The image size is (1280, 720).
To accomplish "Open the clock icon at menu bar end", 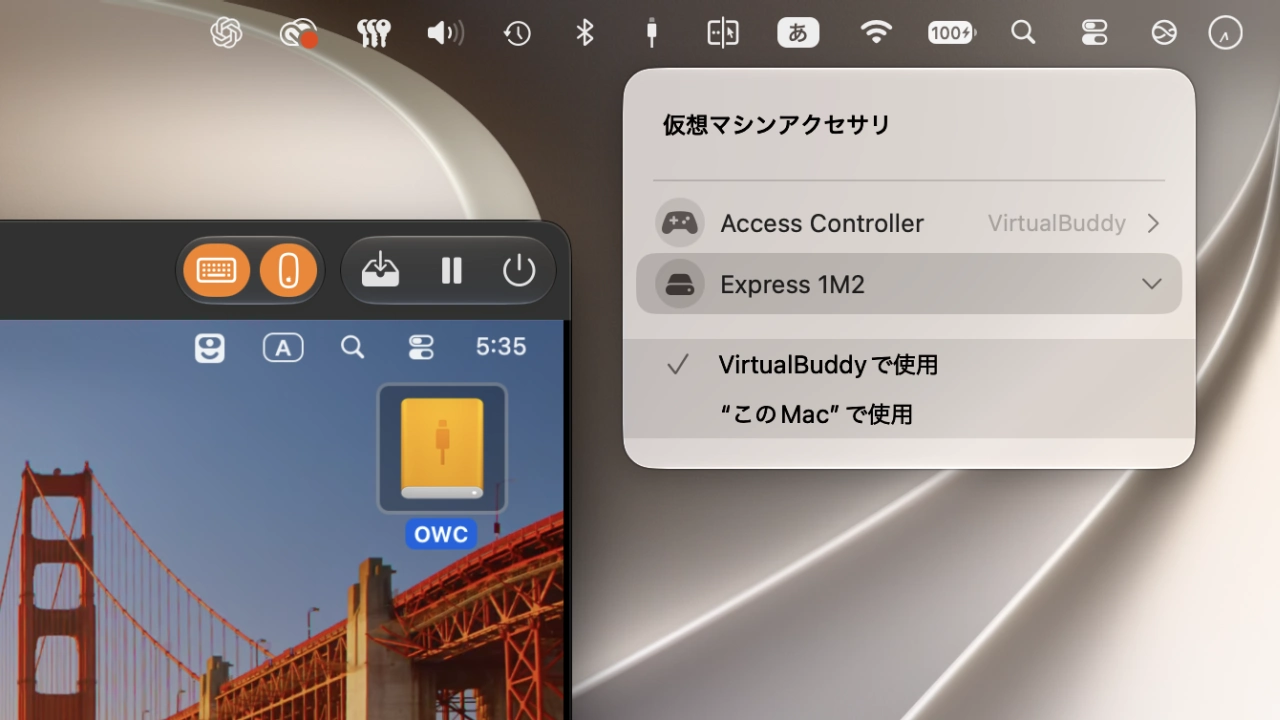I will (1225, 33).
